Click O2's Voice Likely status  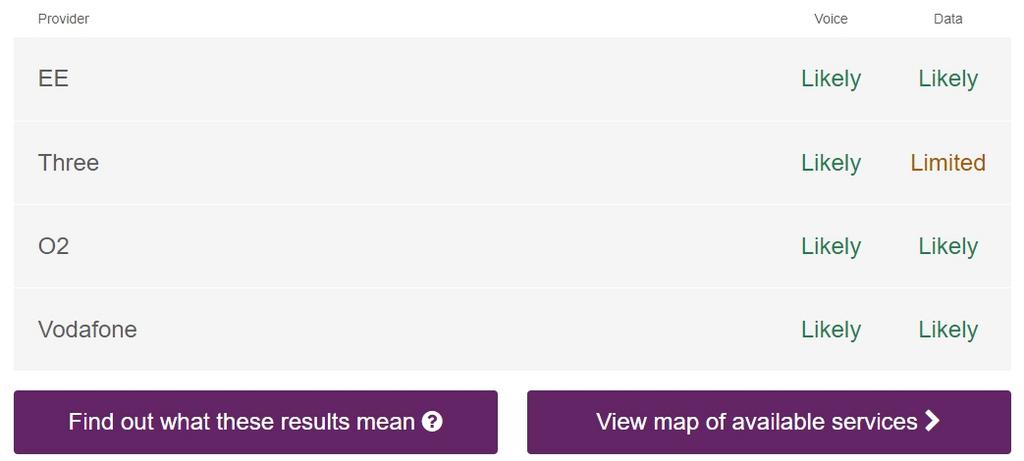click(831, 246)
